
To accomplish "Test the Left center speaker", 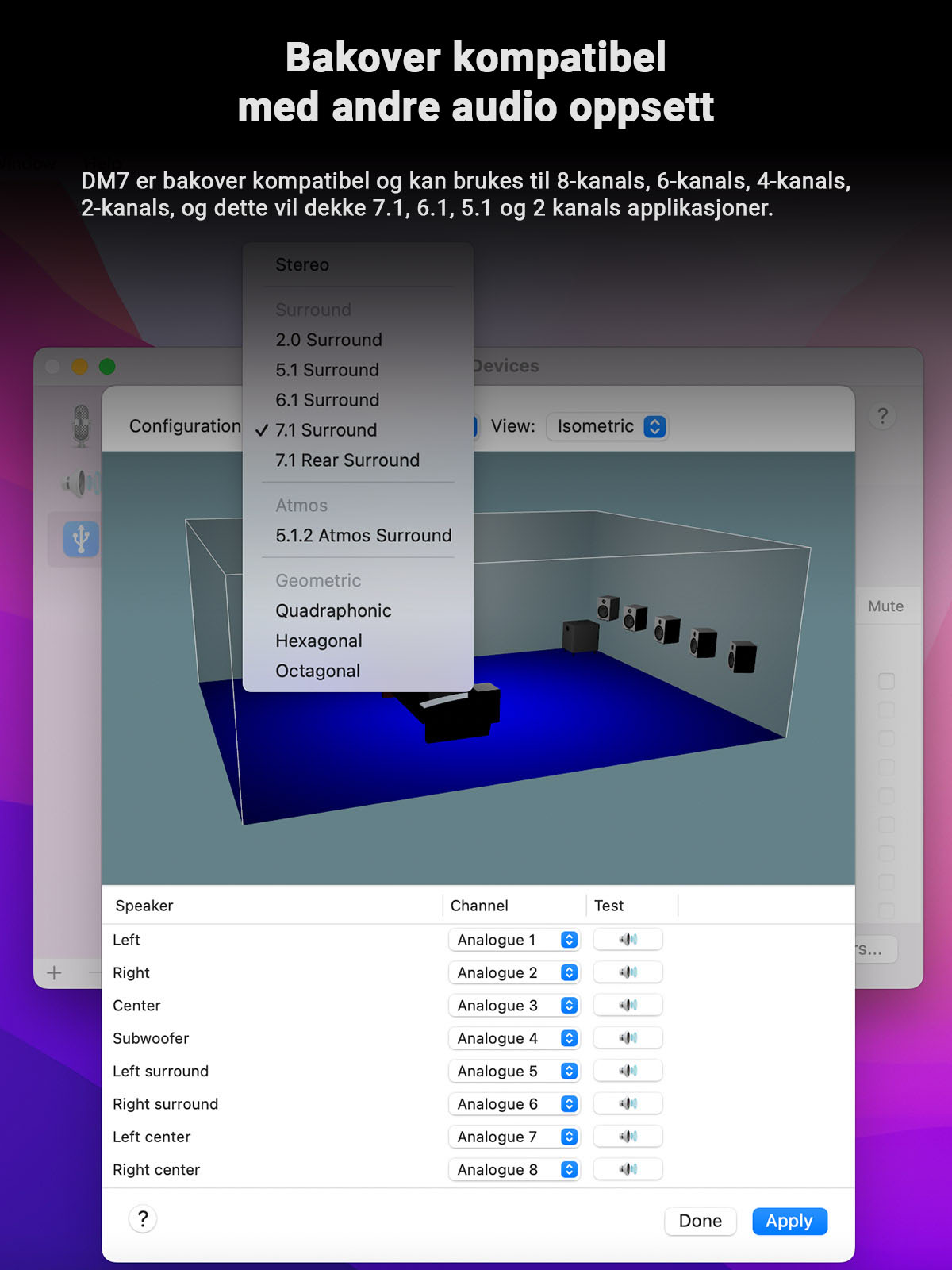I will pyautogui.click(x=628, y=1137).
